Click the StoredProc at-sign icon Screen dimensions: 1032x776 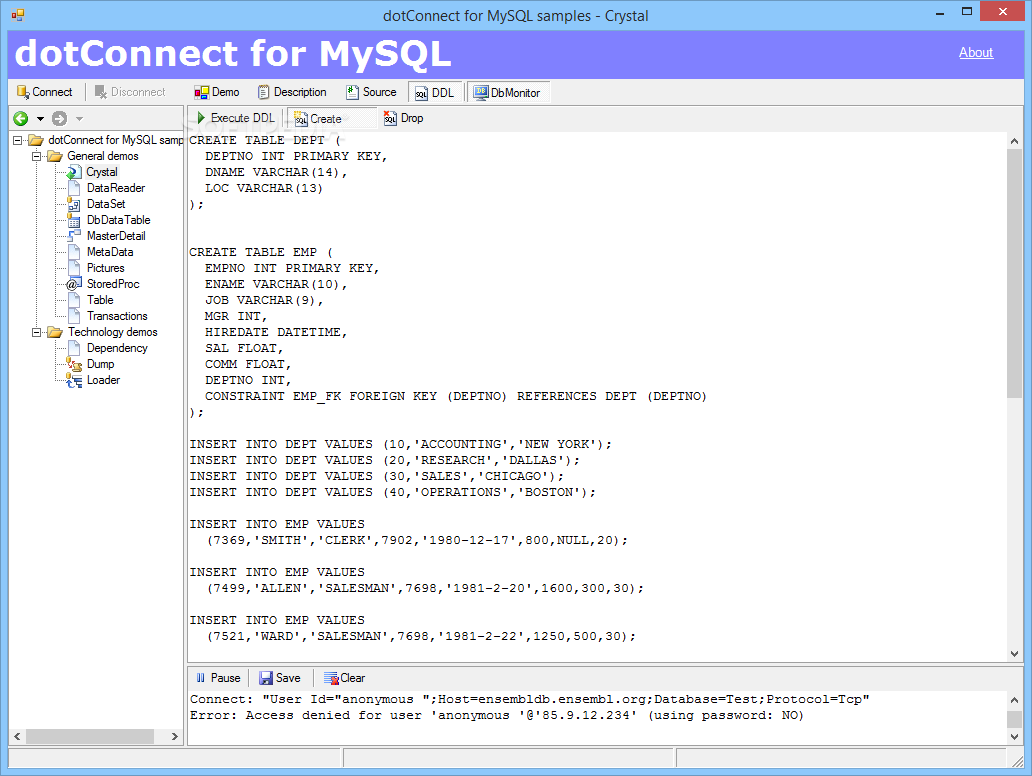click(74, 284)
